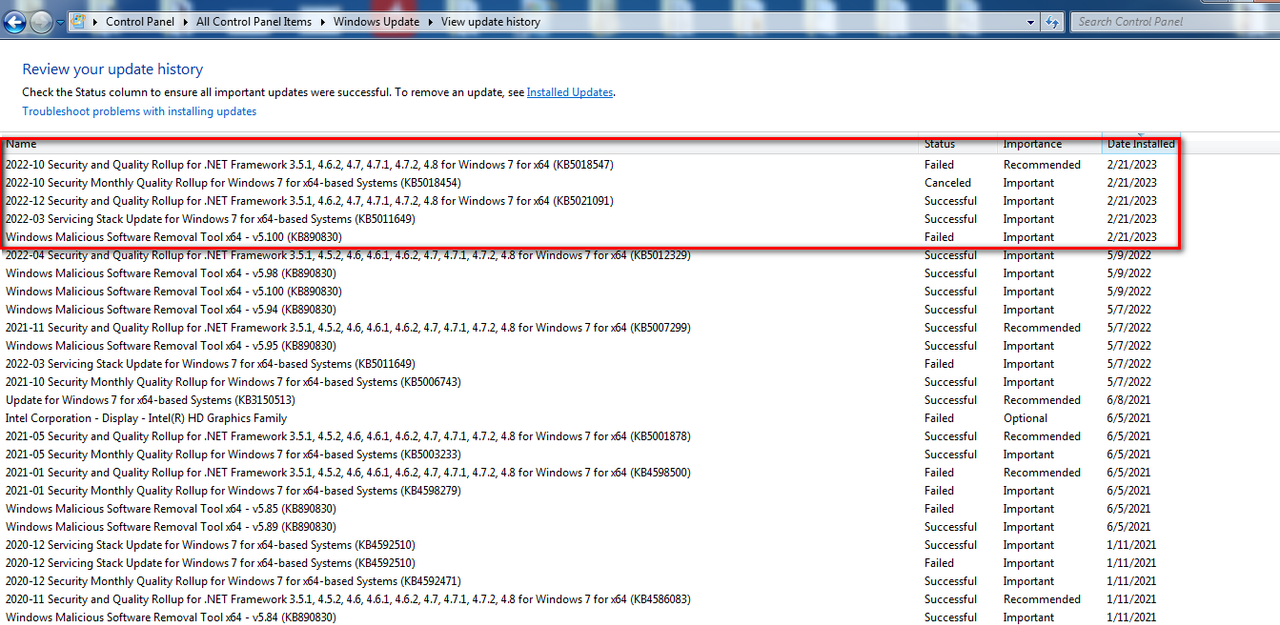Click the Search Control Panel field
This screenshot has height=625, width=1280.
click(1174, 21)
